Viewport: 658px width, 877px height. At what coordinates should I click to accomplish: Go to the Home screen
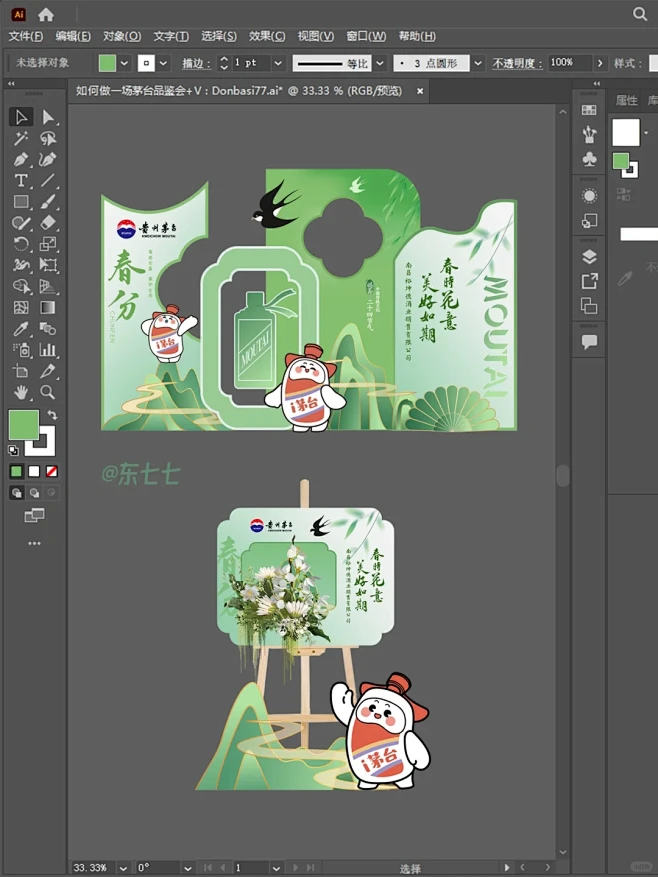(46, 15)
